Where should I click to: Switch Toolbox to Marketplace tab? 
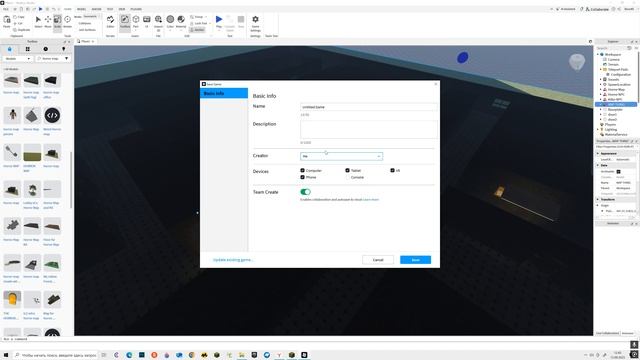click(9, 49)
